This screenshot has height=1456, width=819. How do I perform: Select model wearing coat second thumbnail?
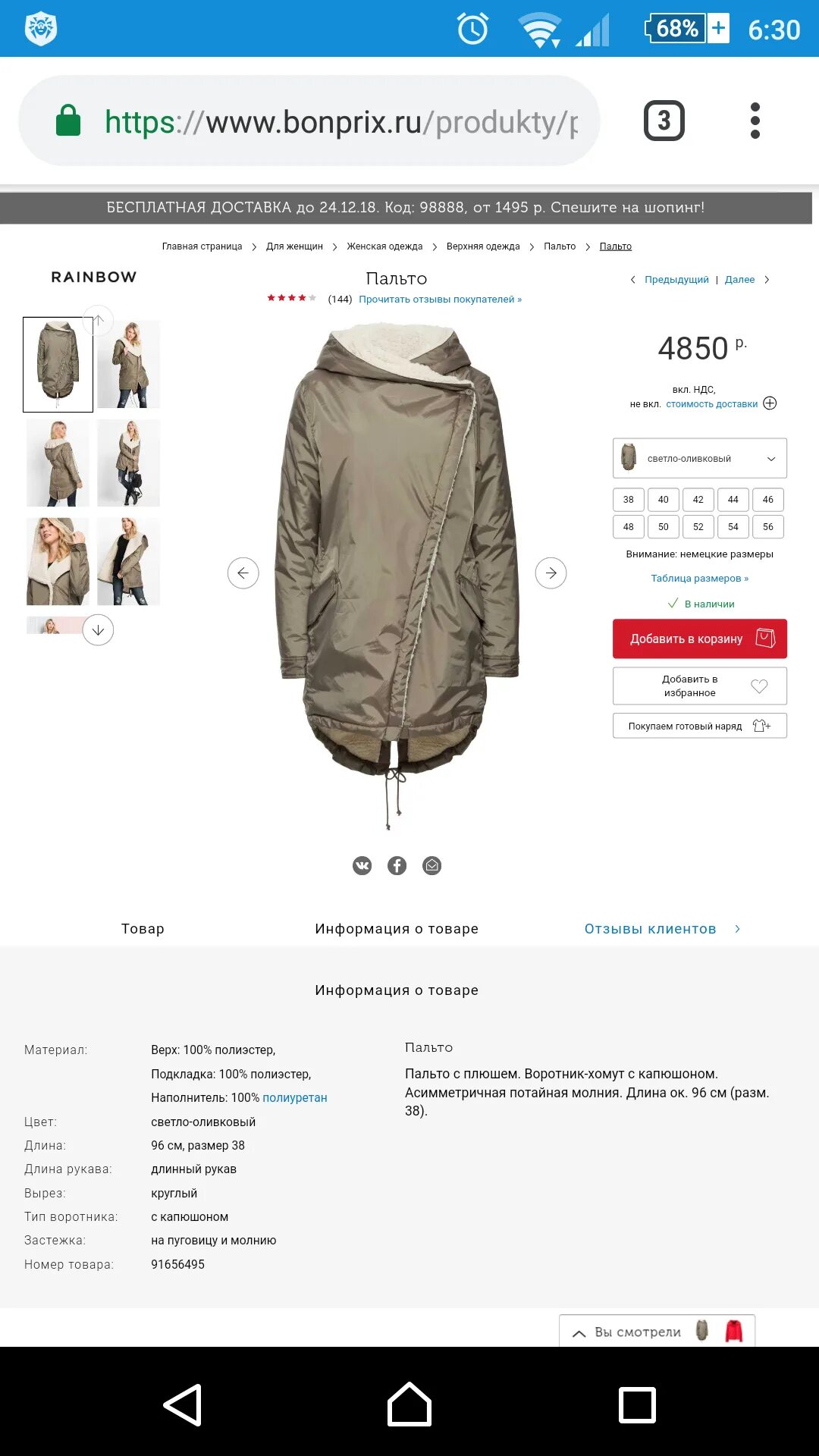tap(129, 365)
